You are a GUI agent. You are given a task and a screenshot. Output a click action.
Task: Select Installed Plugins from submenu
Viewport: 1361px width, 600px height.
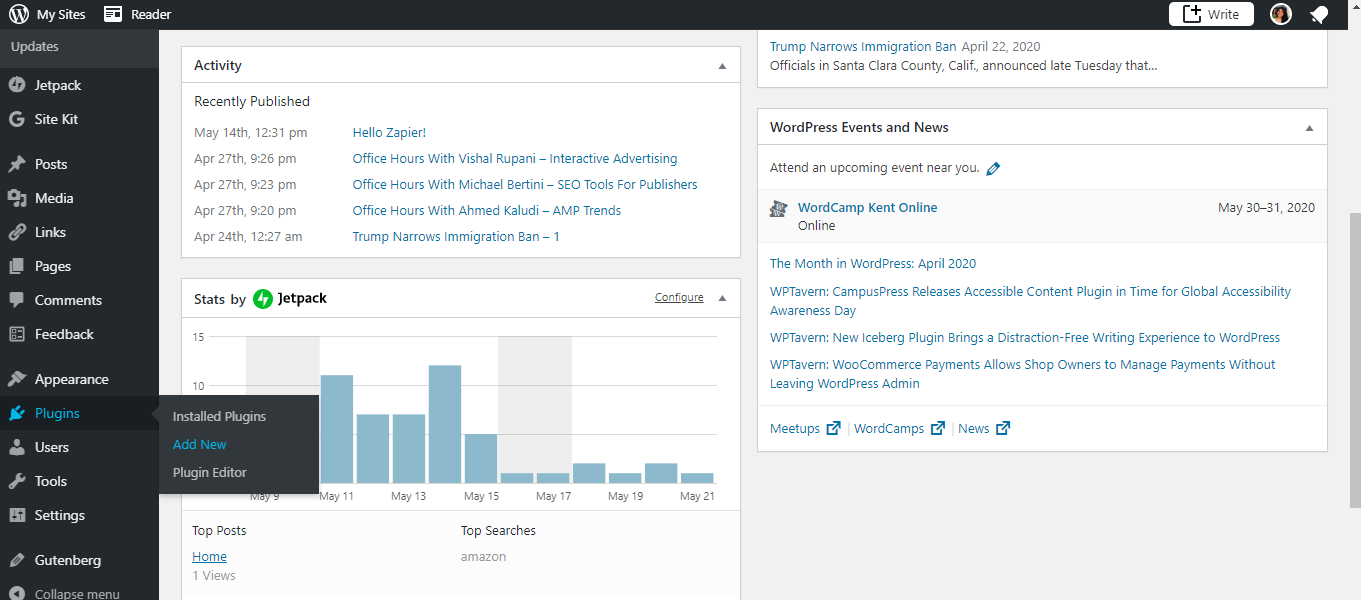point(219,416)
